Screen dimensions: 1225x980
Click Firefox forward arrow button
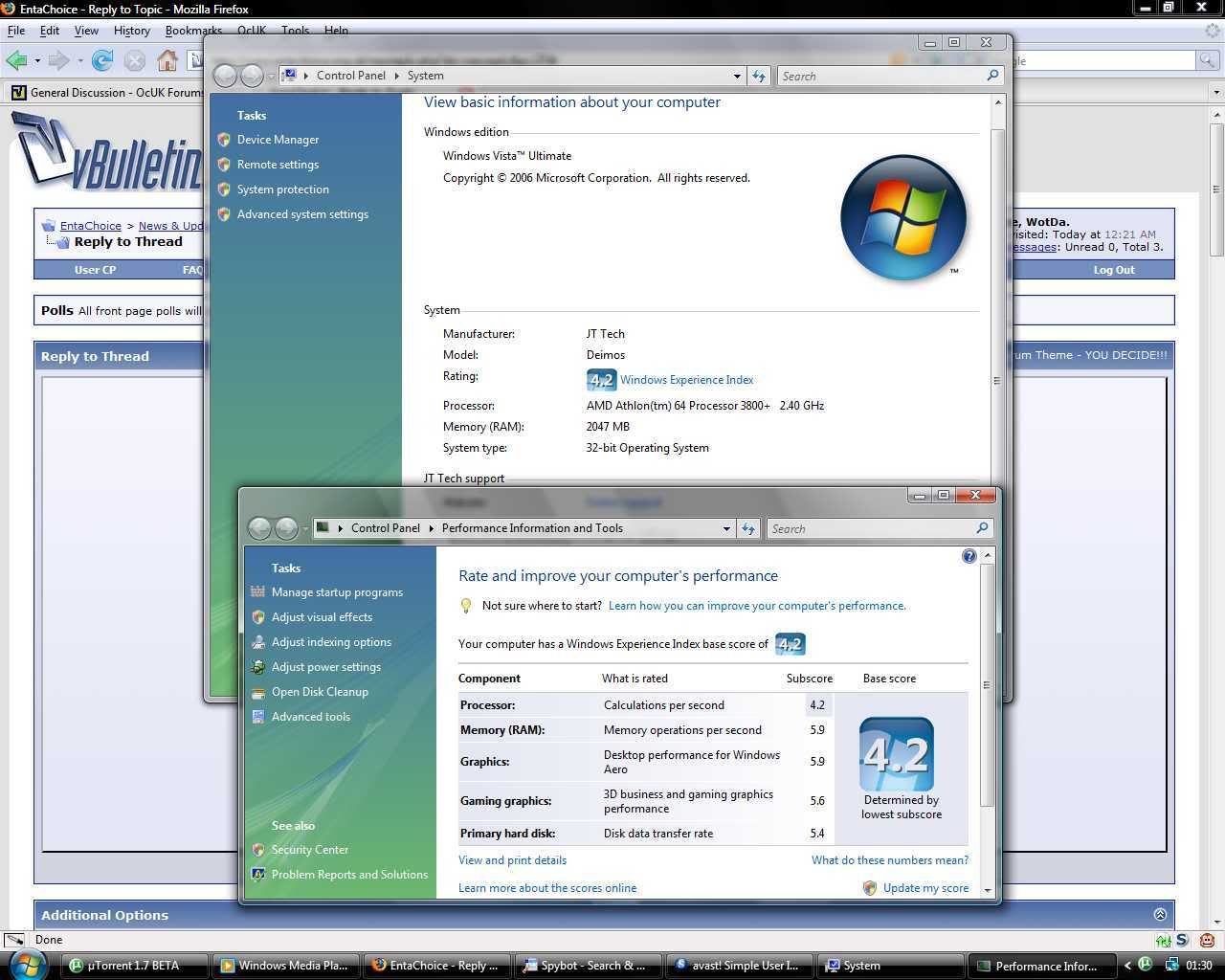(x=59, y=61)
